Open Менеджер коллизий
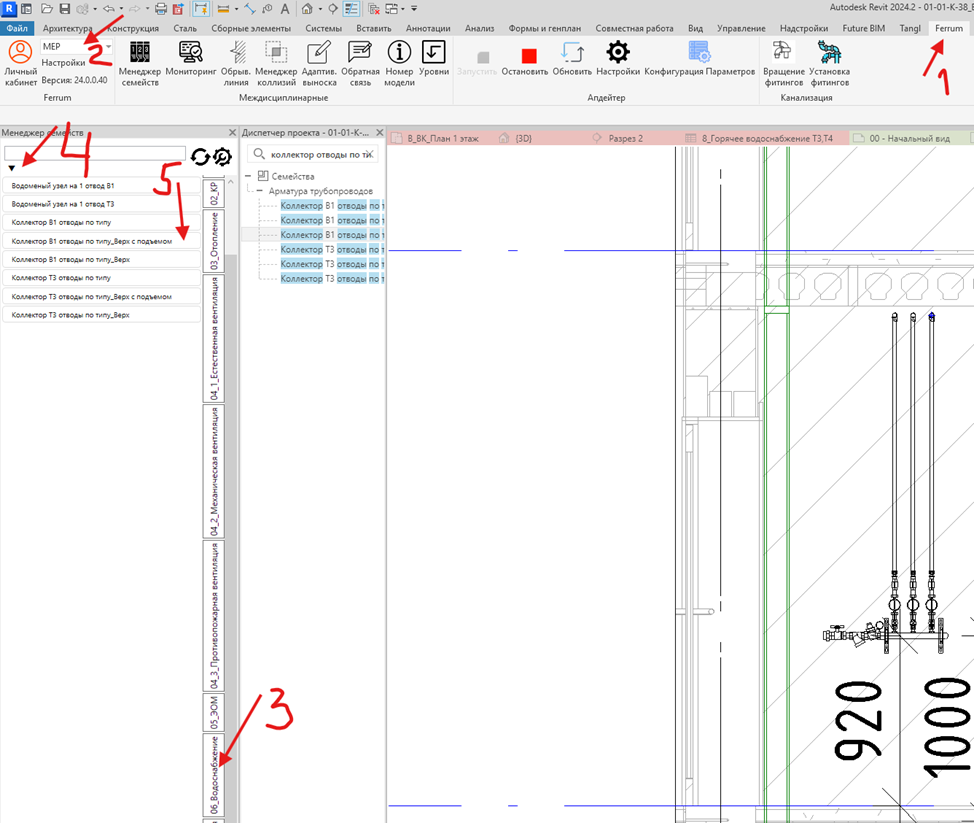The width and height of the screenshot is (974, 823). (276, 63)
